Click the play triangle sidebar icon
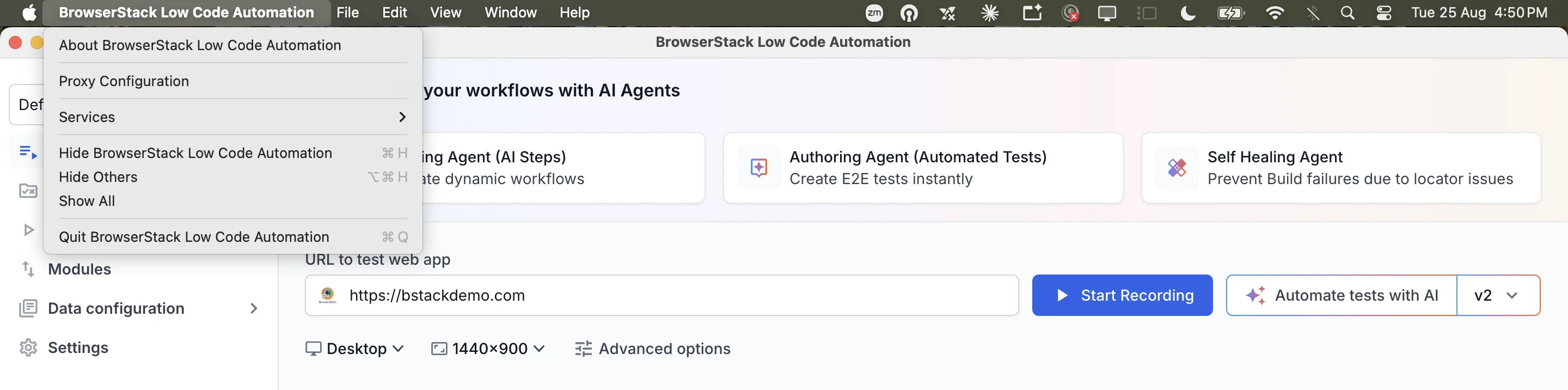Screen dimensions: 1568x390 click(28, 230)
